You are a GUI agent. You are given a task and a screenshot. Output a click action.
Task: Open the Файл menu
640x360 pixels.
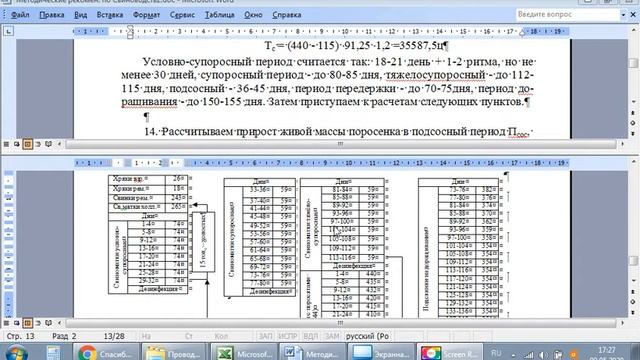[x=20, y=15]
